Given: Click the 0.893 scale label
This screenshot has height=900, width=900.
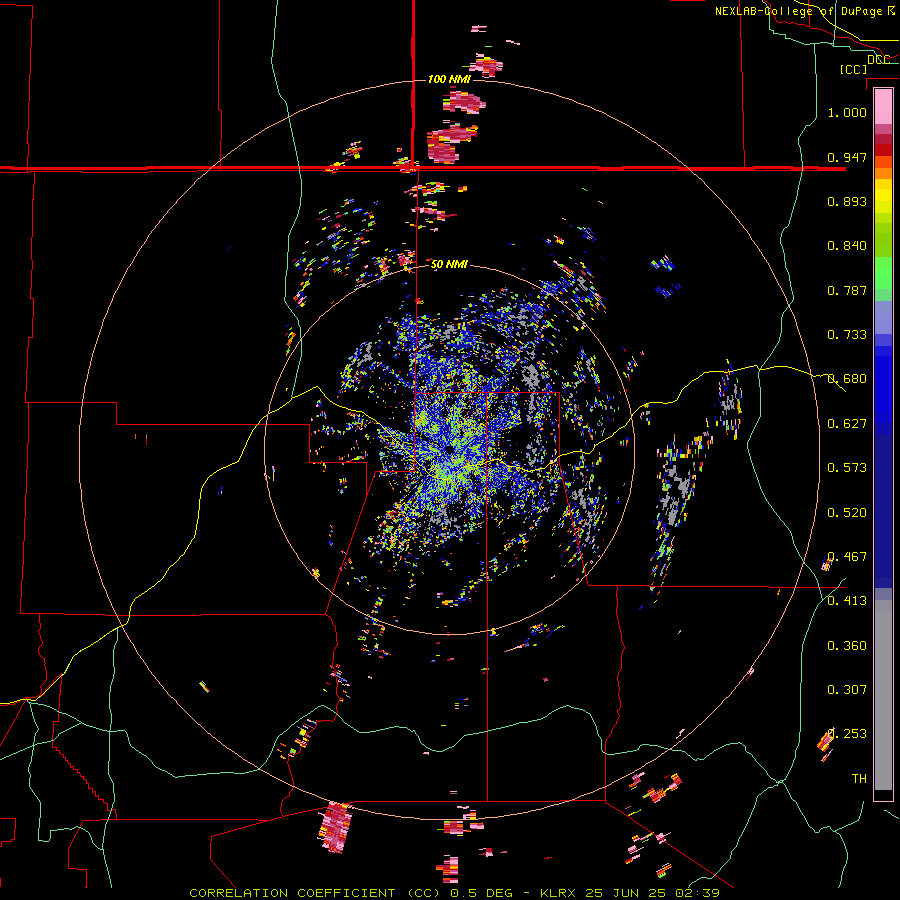Looking at the screenshot, I should (x=847, y=201).
